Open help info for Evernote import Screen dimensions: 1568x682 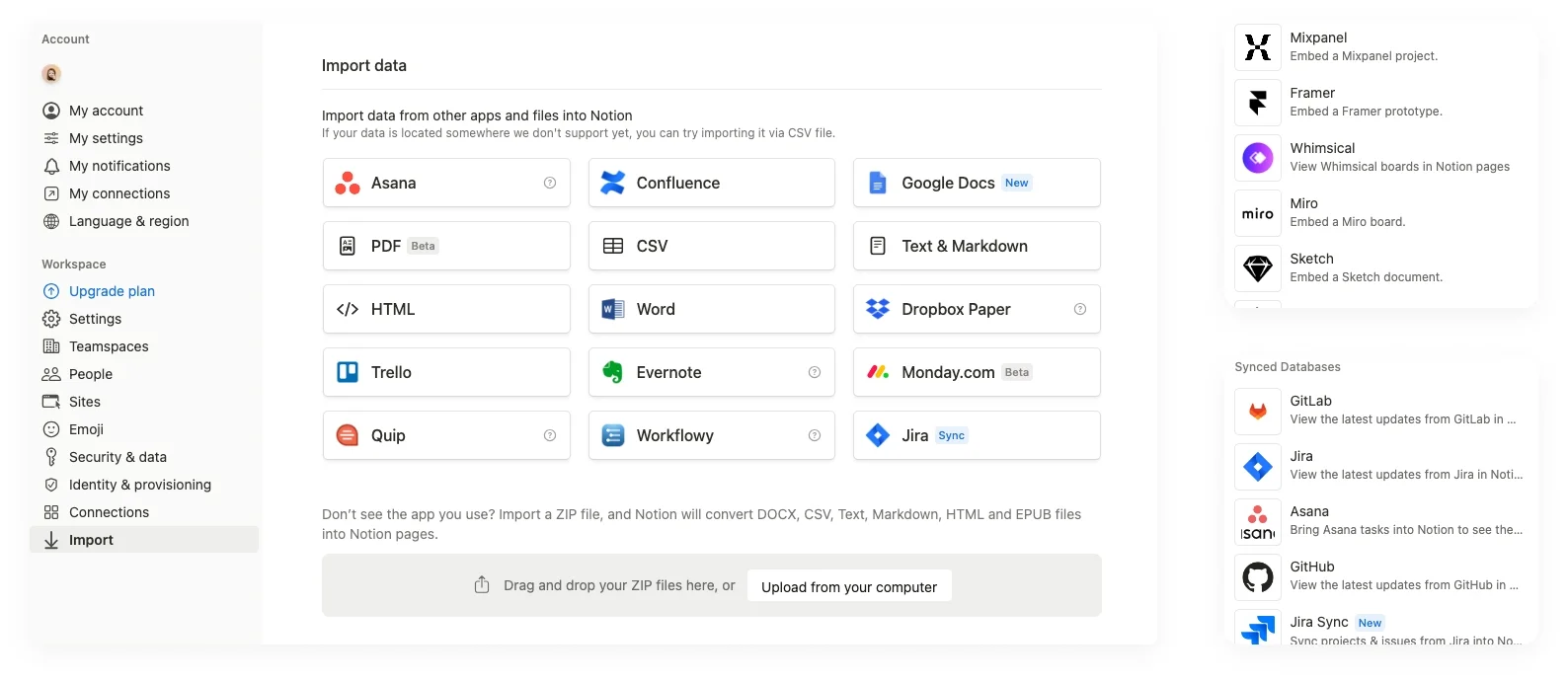tap(815, 372)
